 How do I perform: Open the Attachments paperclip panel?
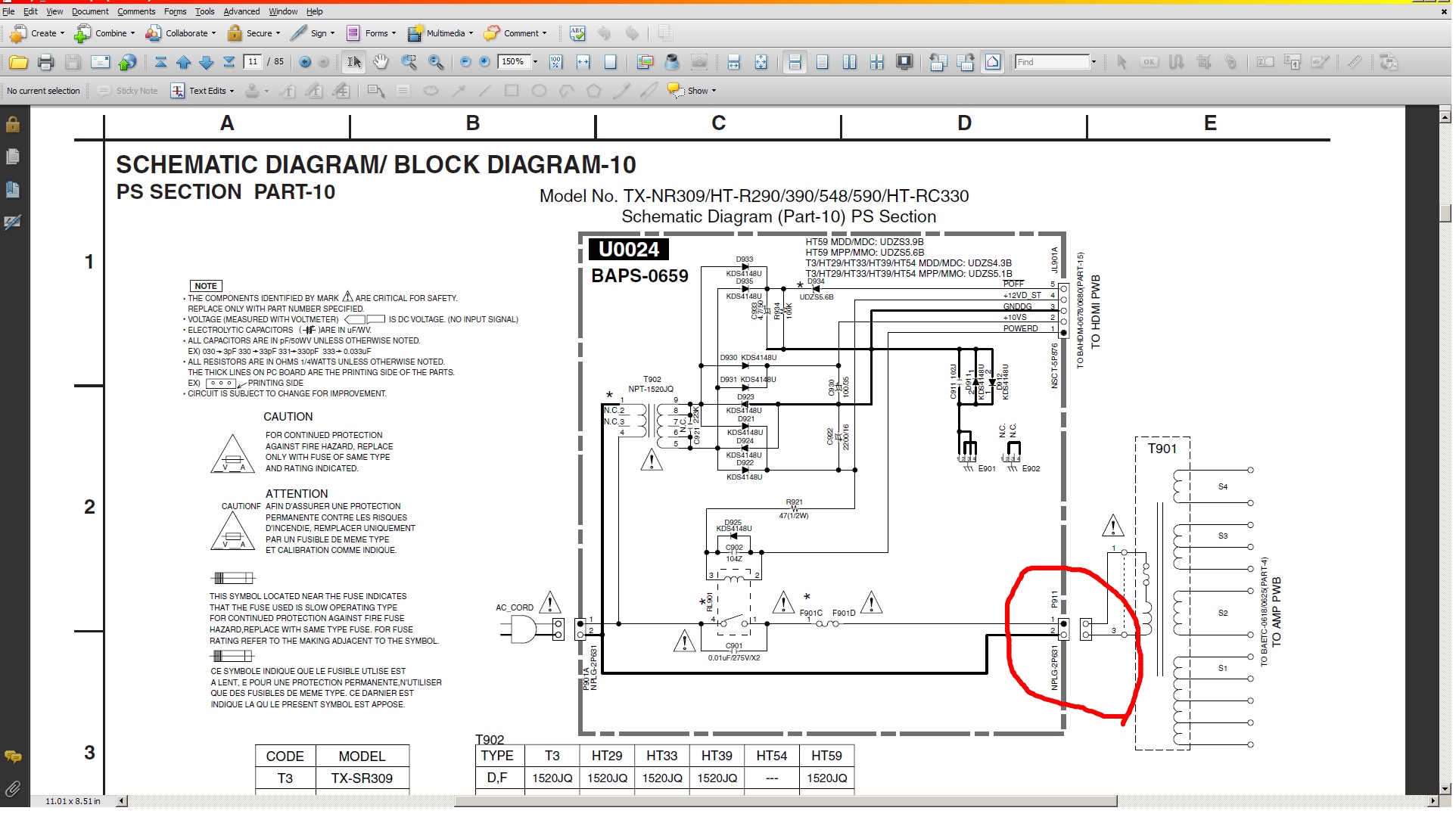tap(13, 790)
